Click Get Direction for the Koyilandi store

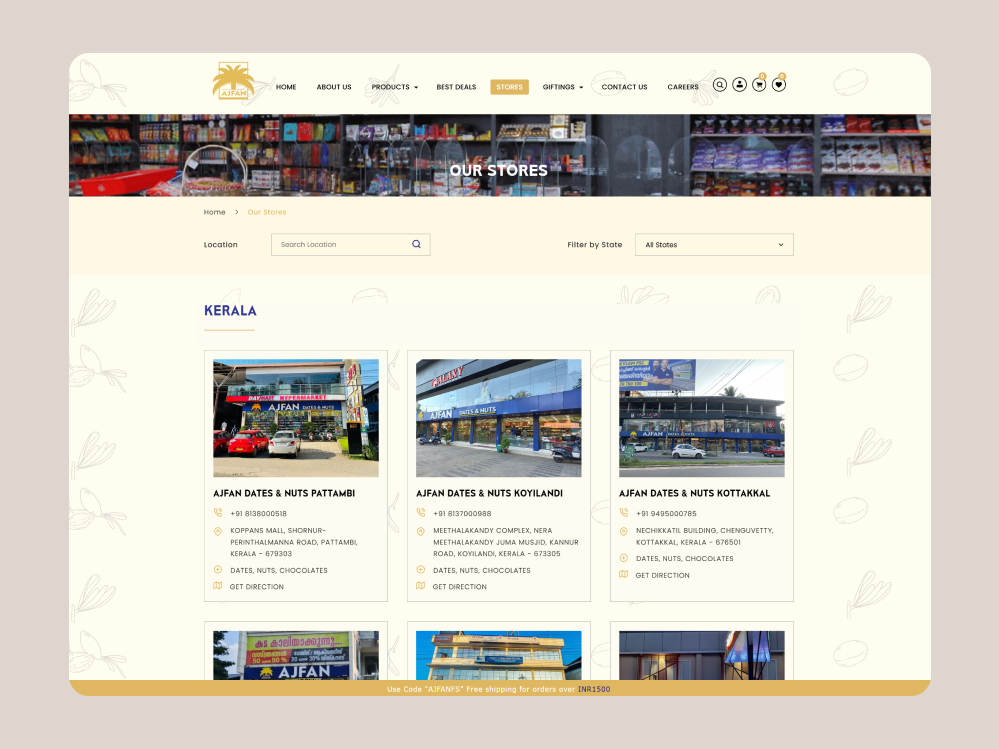(459, 587)
